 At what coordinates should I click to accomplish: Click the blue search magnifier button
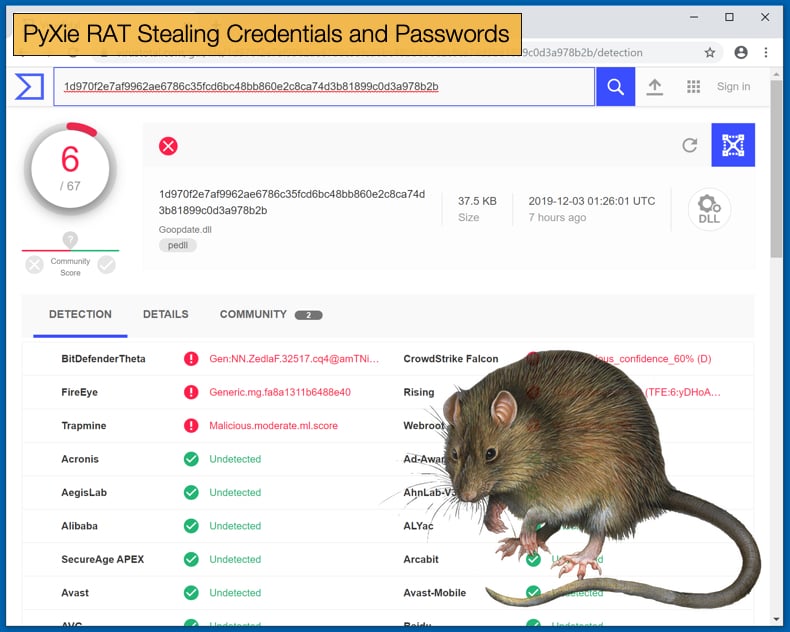click(615, 87)
